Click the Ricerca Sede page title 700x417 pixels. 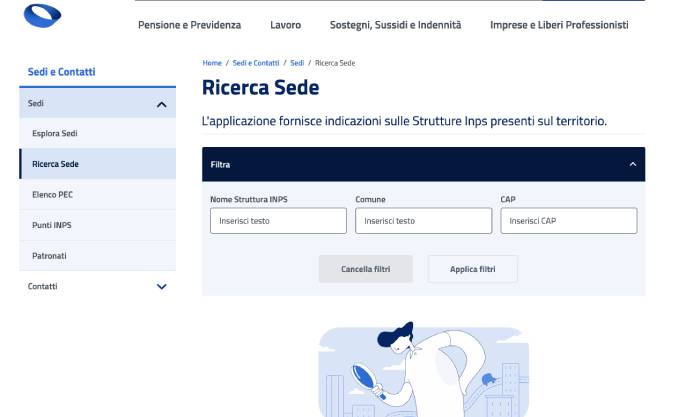(261, 88)
